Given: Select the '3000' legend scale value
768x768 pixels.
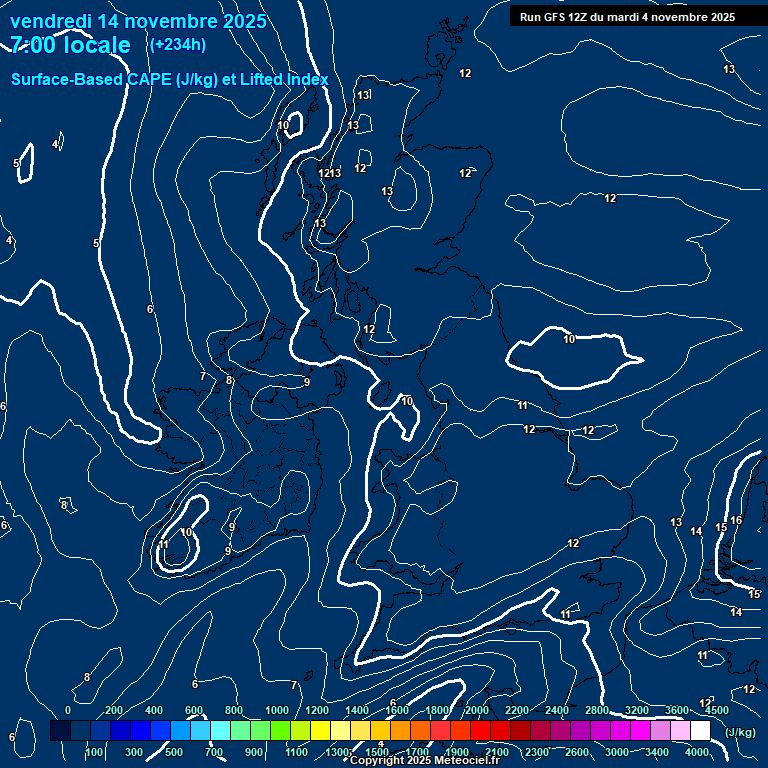Looking at the screenshot, I should tap(617, 752).
